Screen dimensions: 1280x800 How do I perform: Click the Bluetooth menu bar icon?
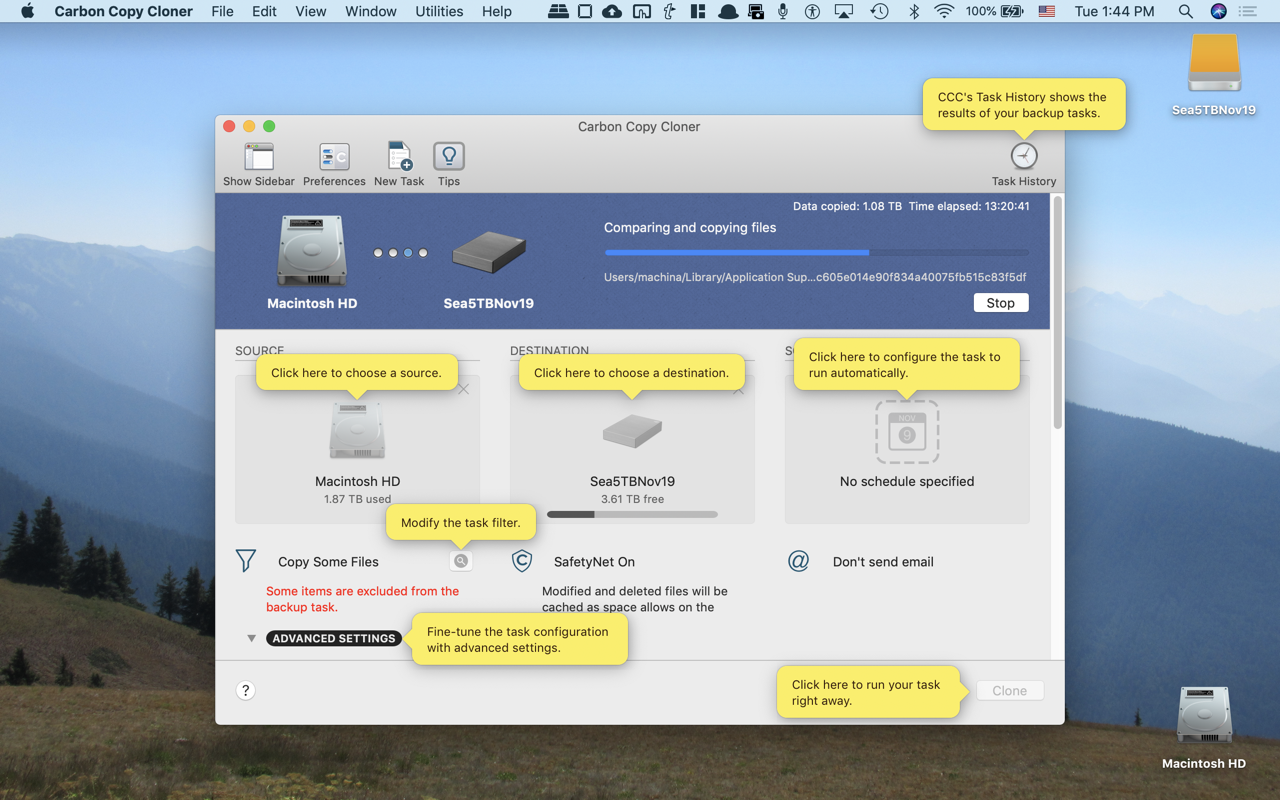click(x=913, y=11)
